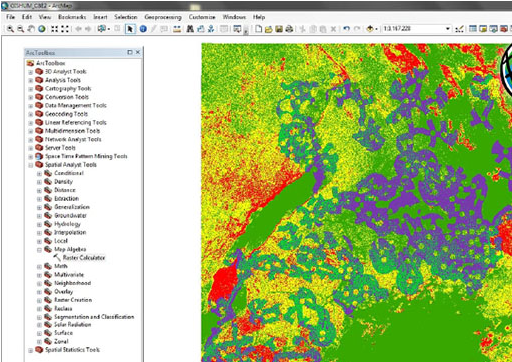The width and height of the screenshot is (512, 362).
Task: Create a new map document
Action: 258,29
